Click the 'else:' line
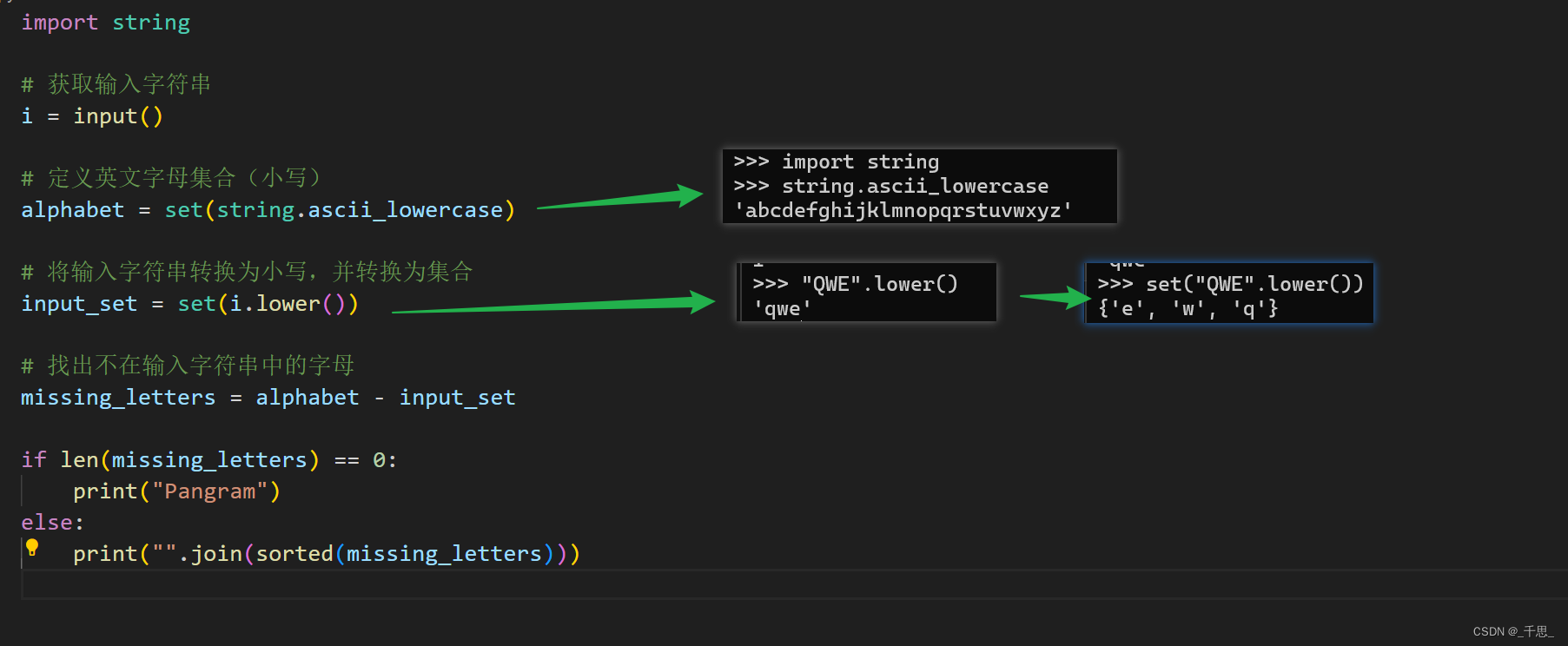1568x646 pixels. pyautogui.click(x=52, y=523)
